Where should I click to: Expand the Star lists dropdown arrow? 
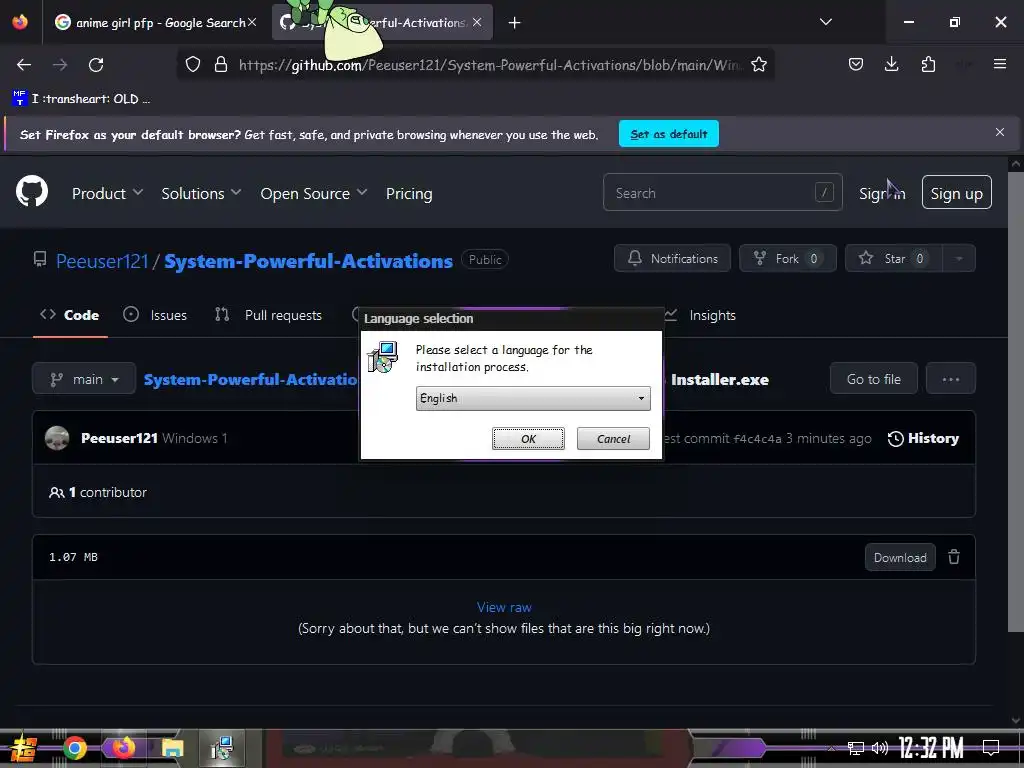(x=959, y=259)
